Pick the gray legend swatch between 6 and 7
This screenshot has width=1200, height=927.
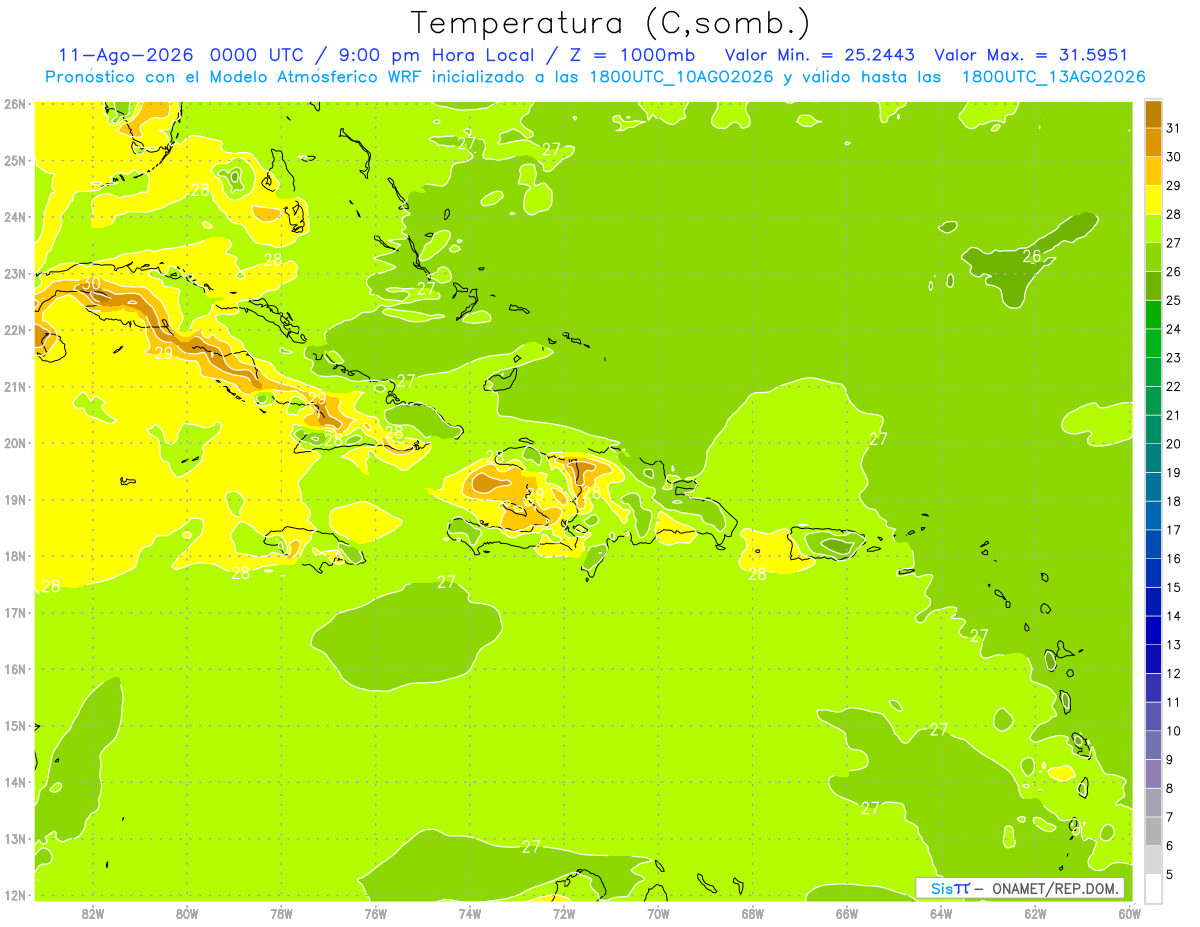pyautogui.click(x=1153, y=831)
